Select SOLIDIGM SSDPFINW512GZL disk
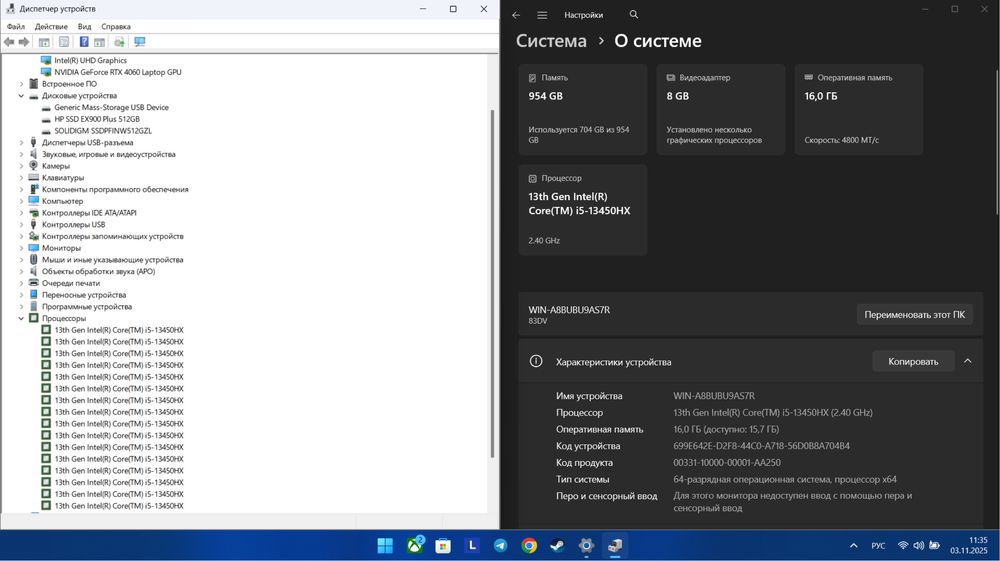Screen dimensions: 1000x561 click(103, 131)
